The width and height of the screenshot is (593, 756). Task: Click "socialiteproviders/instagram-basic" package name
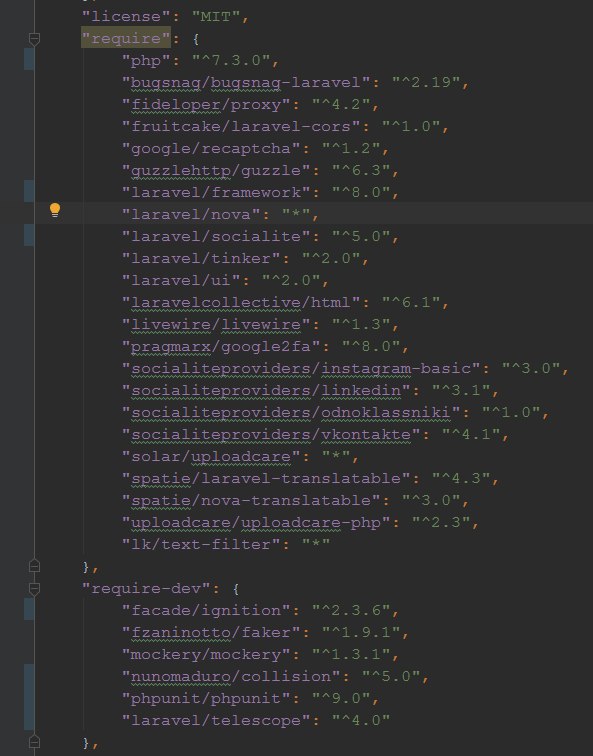tap(301, 368)
